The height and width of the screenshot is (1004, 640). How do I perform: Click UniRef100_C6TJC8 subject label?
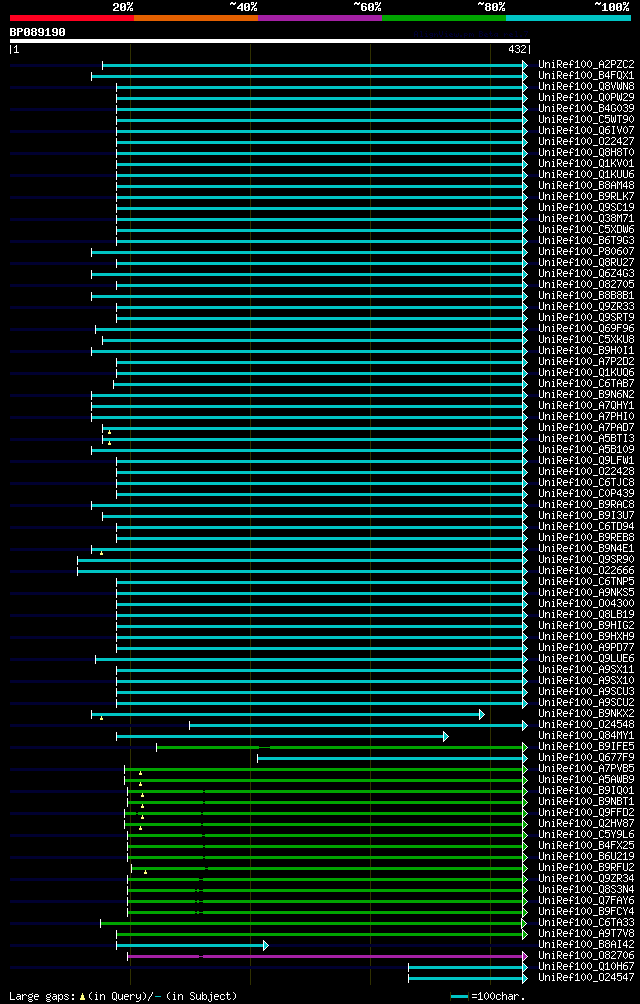click(586, 483)
